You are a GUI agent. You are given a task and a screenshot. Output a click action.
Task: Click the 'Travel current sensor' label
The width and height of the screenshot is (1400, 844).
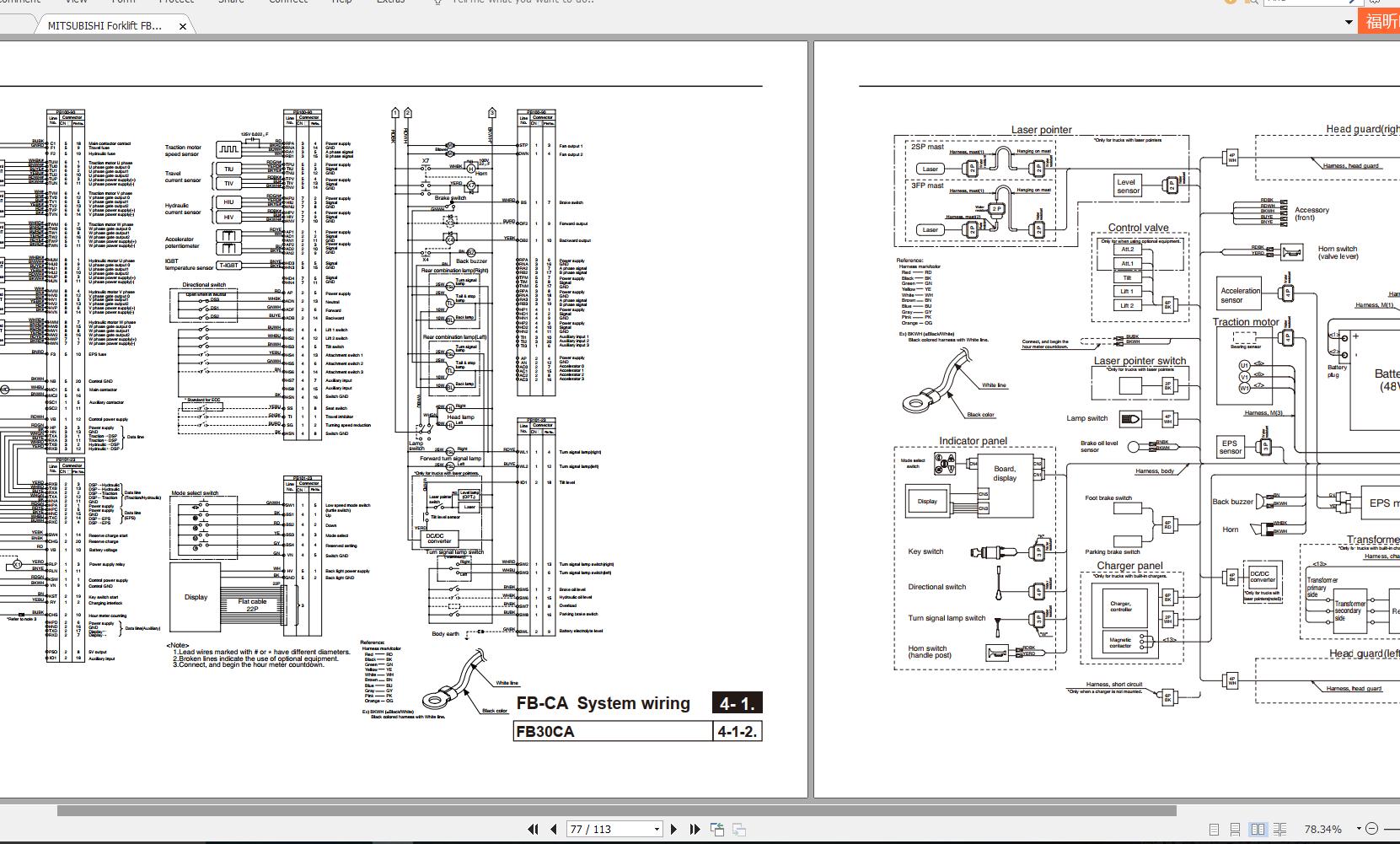[x=183, y=177]
